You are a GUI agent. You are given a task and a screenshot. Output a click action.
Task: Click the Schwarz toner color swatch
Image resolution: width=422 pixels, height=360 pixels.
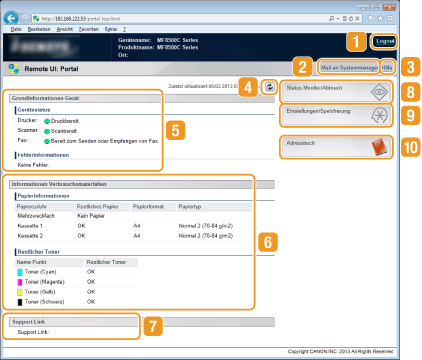[20, 302]
